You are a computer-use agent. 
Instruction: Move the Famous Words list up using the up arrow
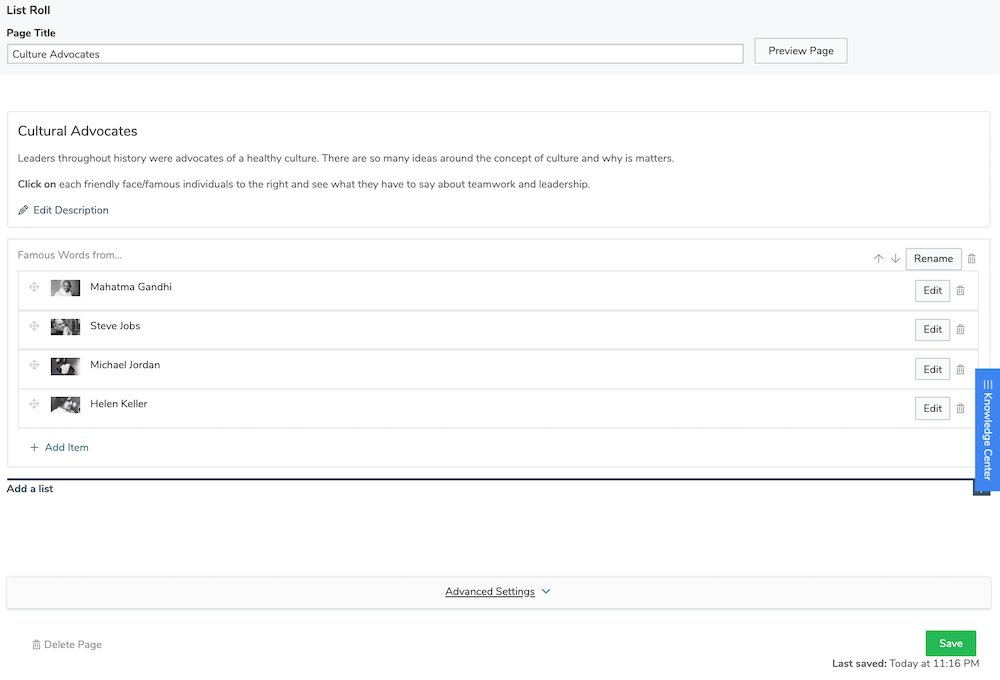[x=878, y=258]
